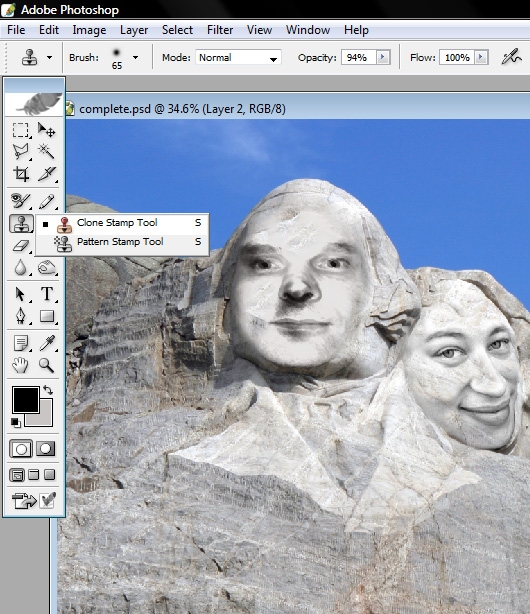Click Edit in ImageReady icon
This screenshot has width=530, height=614.
click(24, 500)
